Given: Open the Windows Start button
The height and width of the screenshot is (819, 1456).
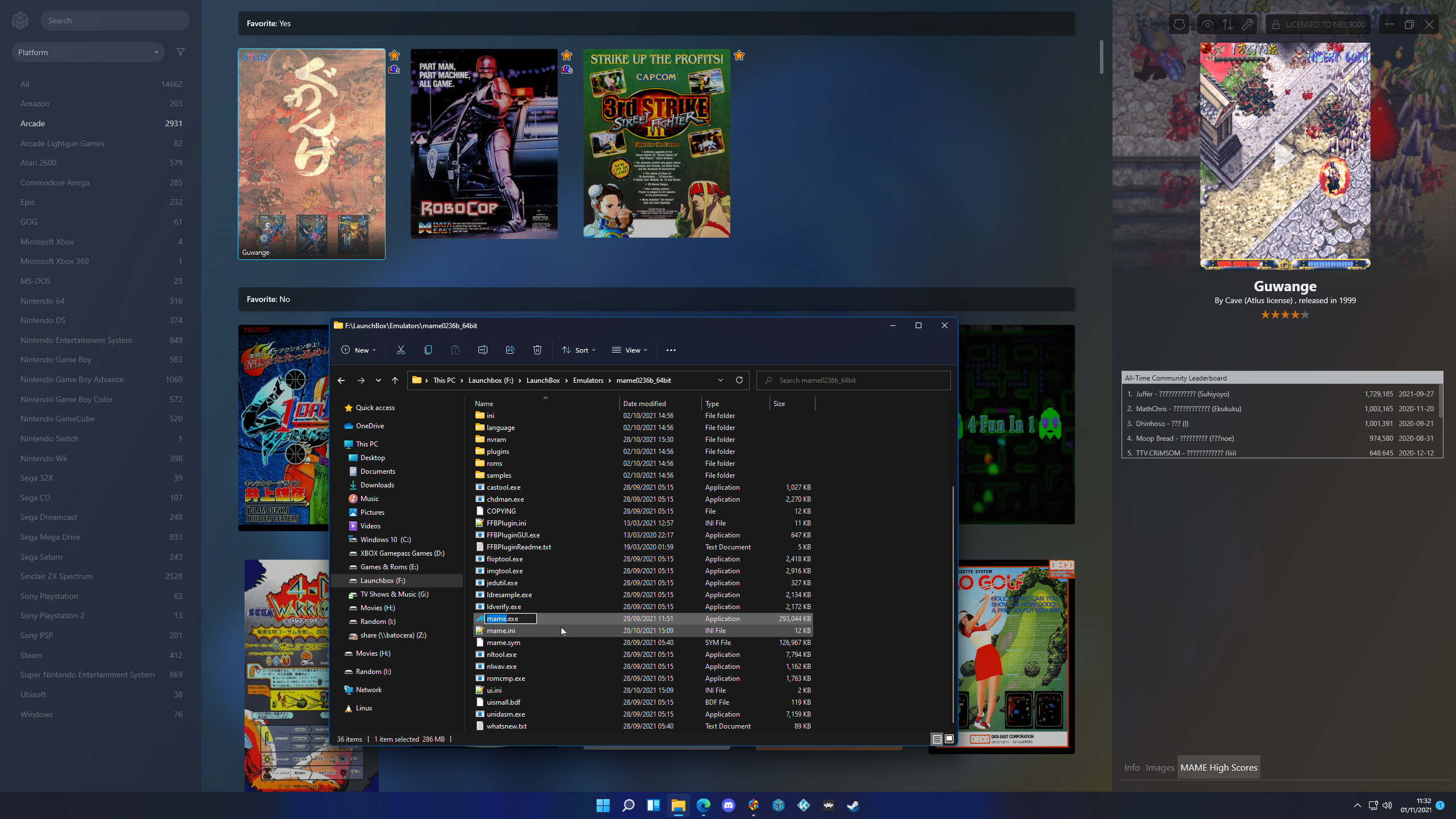Looking at the screenshot, I should (x=603, y=805).
